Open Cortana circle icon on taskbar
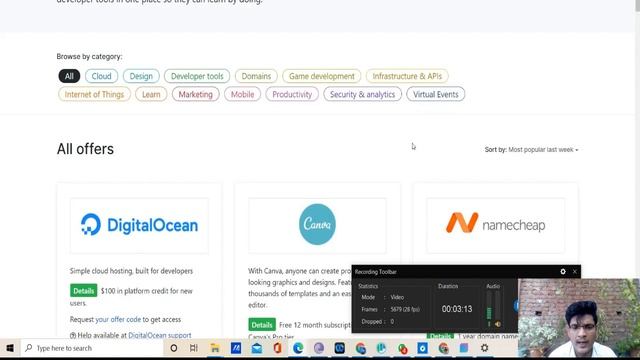The height and width of the screenshot is (360, 640). (x=173, y=348)
